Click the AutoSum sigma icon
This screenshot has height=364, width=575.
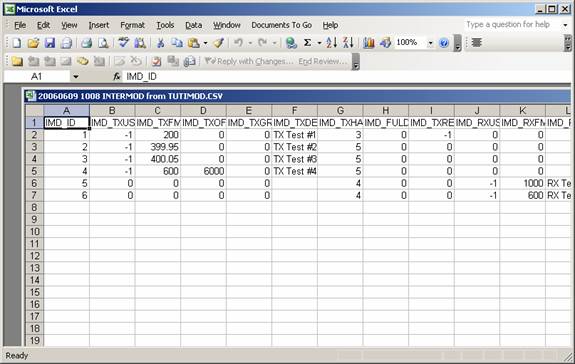pyautogui.click(x=307, y=43)
